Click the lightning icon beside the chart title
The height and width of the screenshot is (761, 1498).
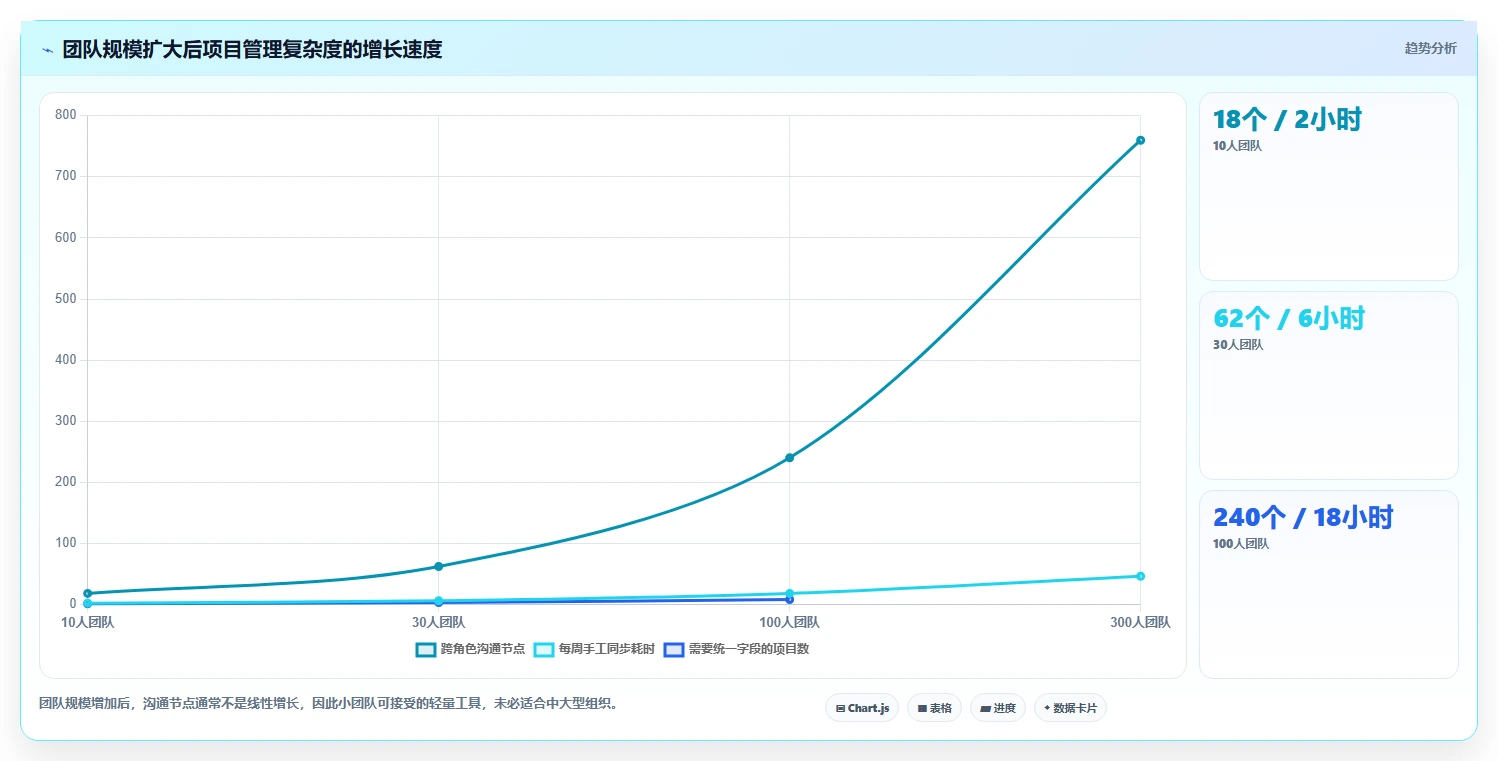click(x=47, y=50)
